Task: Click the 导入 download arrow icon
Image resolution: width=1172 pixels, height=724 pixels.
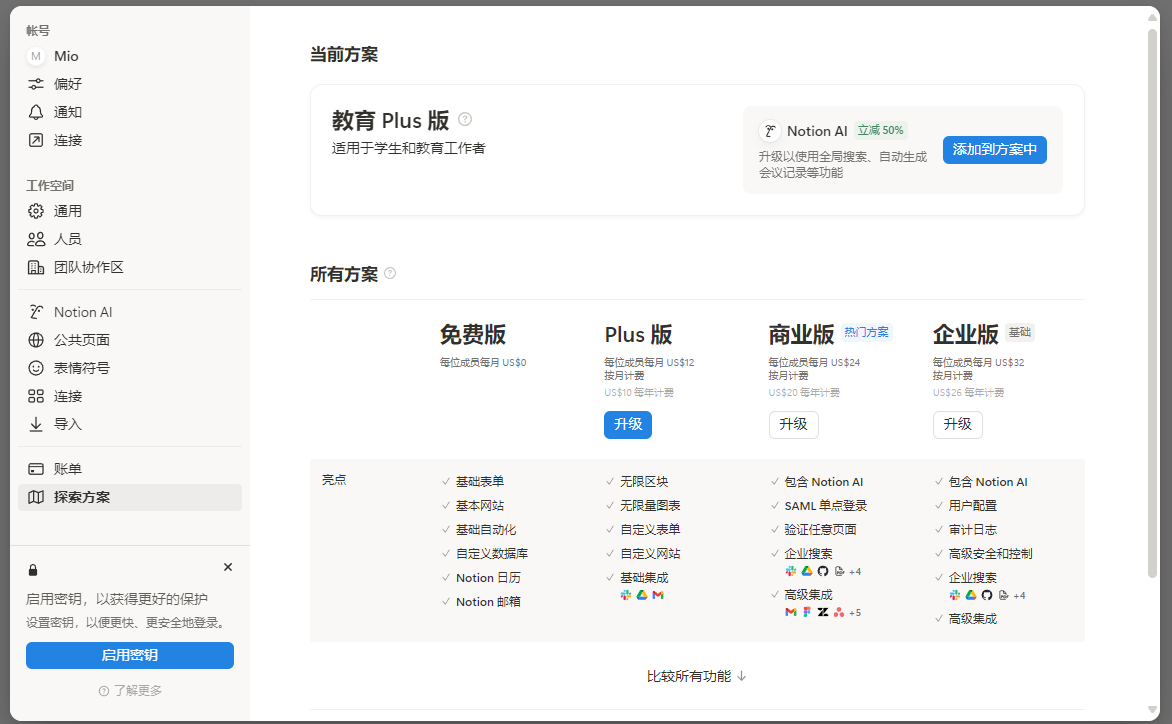Action: pyautogui.click(x=36, y=424)
